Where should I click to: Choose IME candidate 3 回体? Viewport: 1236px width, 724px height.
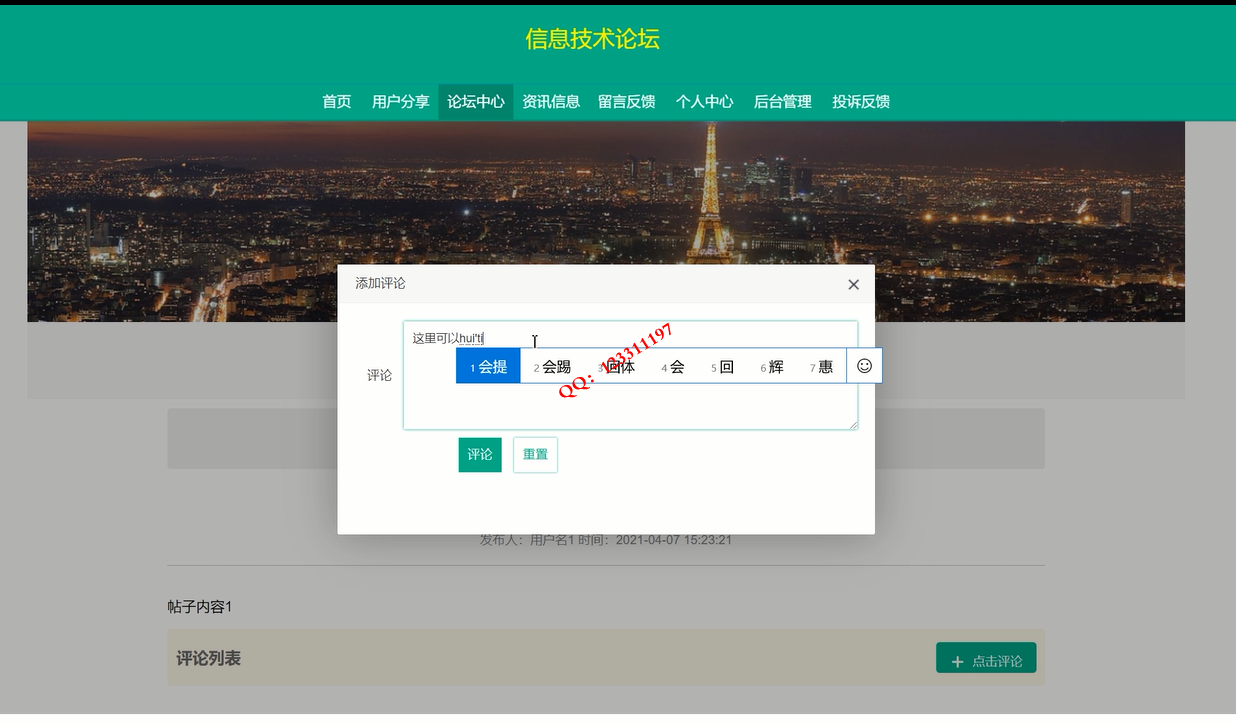click(x=617, y=367)
